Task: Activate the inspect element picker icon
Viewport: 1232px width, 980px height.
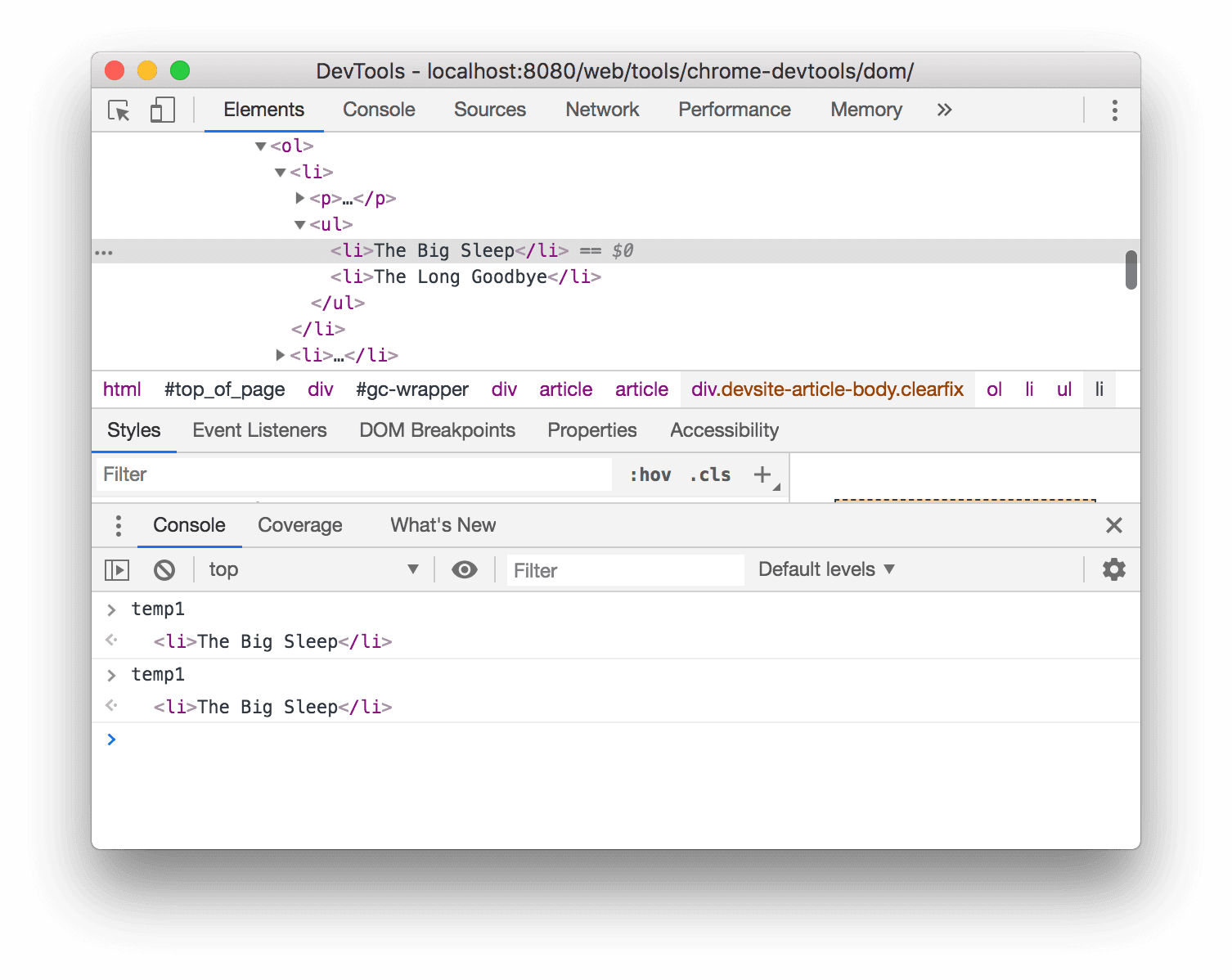Action: tap(119, 110)
